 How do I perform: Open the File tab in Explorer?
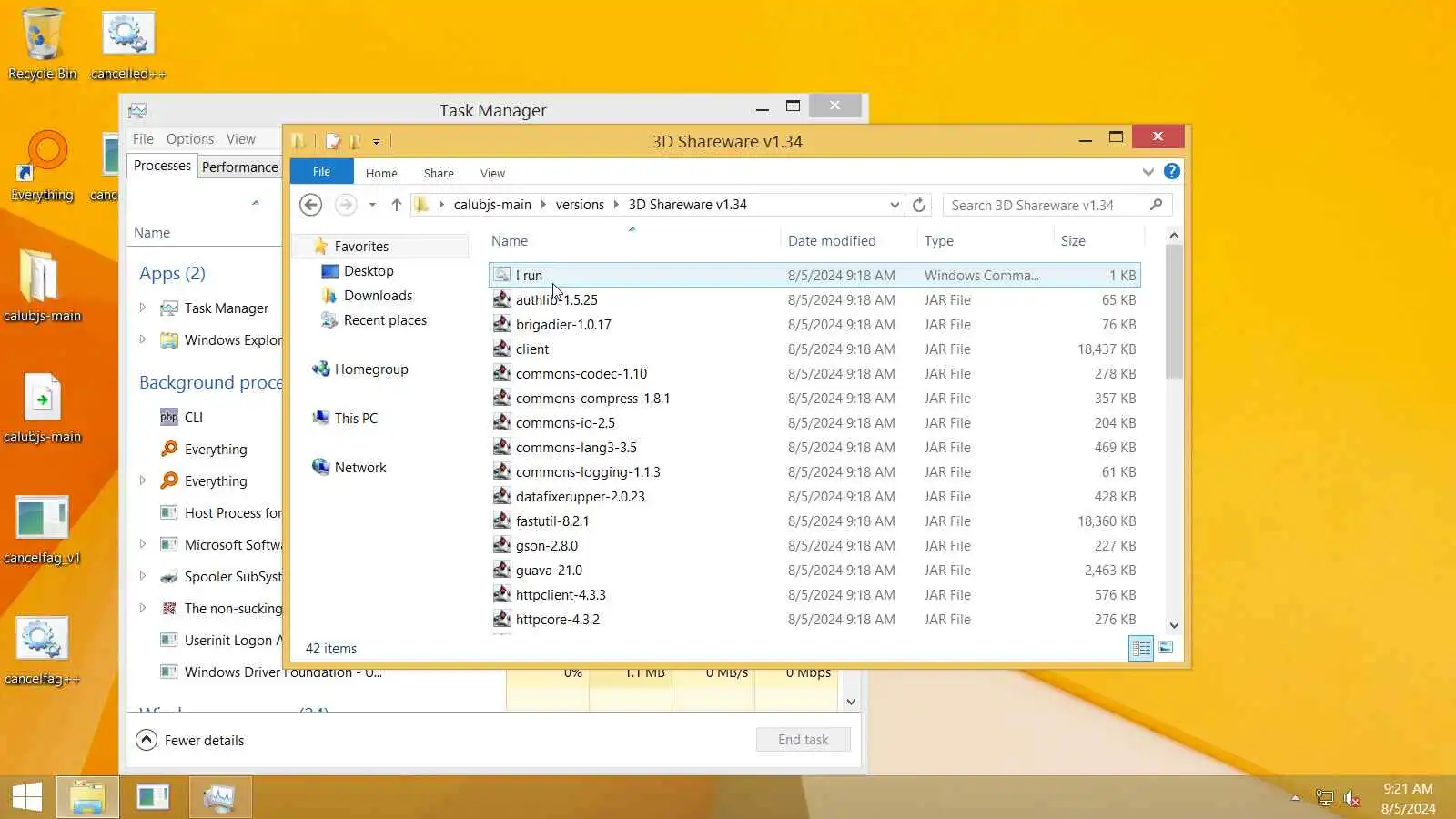pos(321,172)
